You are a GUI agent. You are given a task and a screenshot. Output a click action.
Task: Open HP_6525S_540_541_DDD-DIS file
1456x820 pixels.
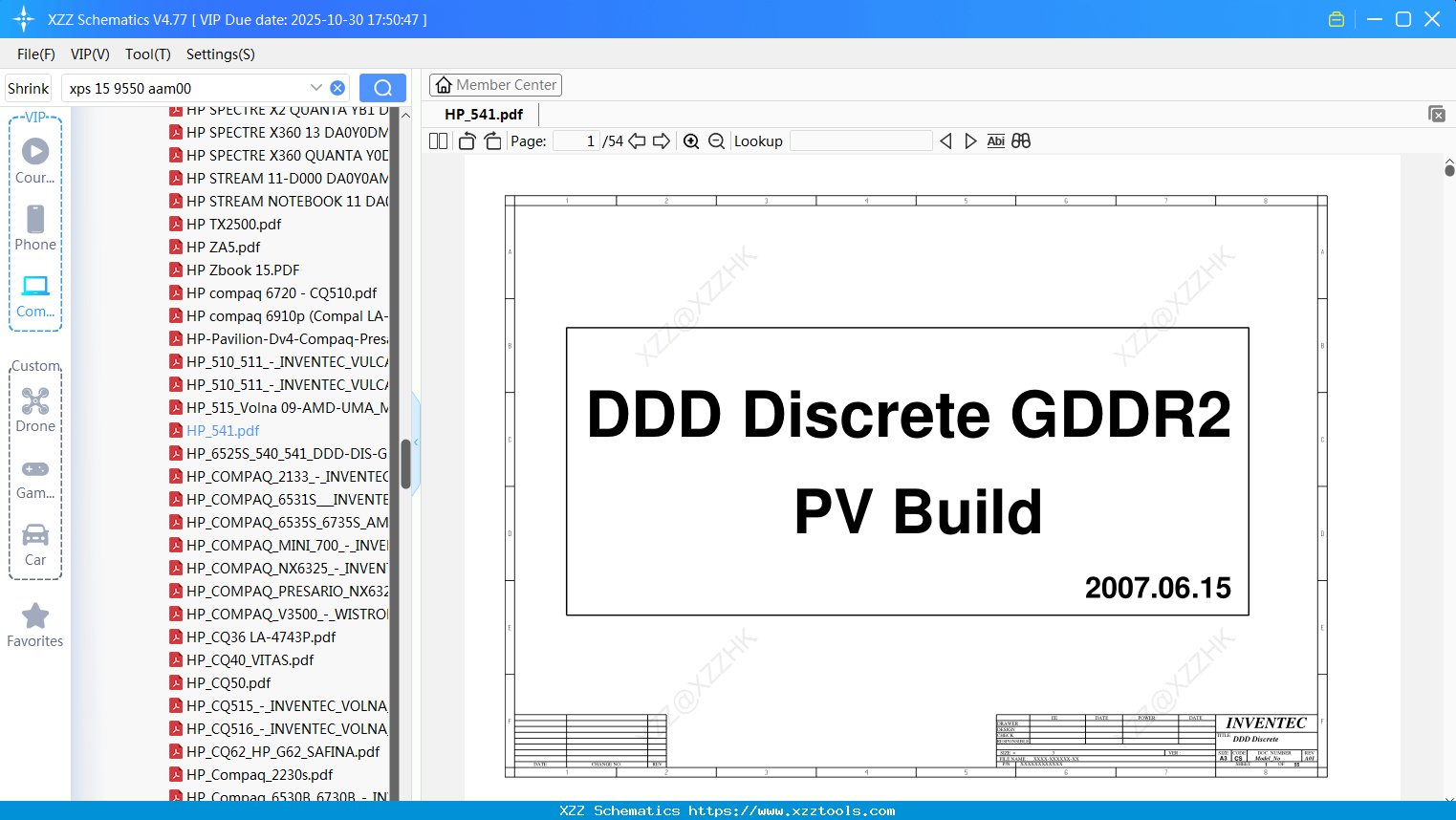(x=278, y=454)
